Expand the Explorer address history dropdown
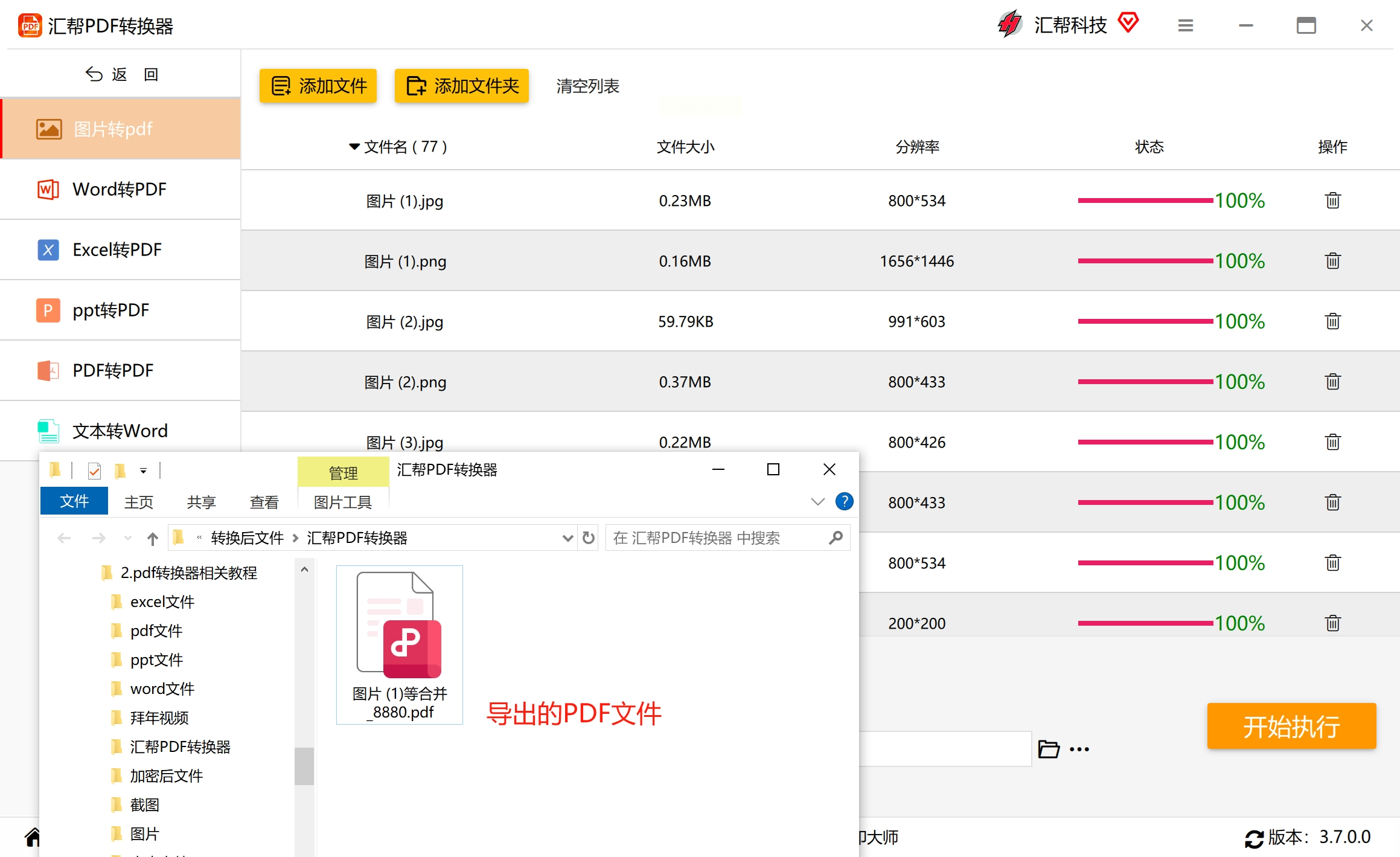Image resolution: width=1400 pixels, height=857 pixels. point(567,538)
